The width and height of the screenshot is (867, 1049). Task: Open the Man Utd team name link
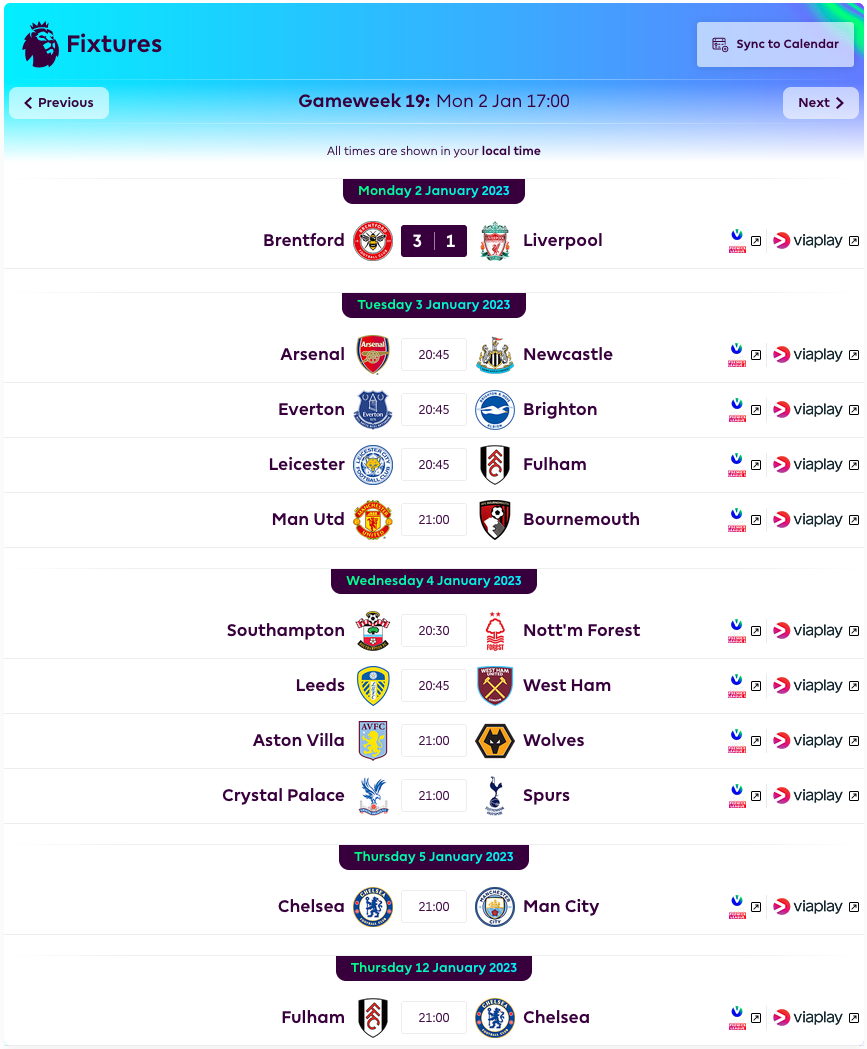308,519
